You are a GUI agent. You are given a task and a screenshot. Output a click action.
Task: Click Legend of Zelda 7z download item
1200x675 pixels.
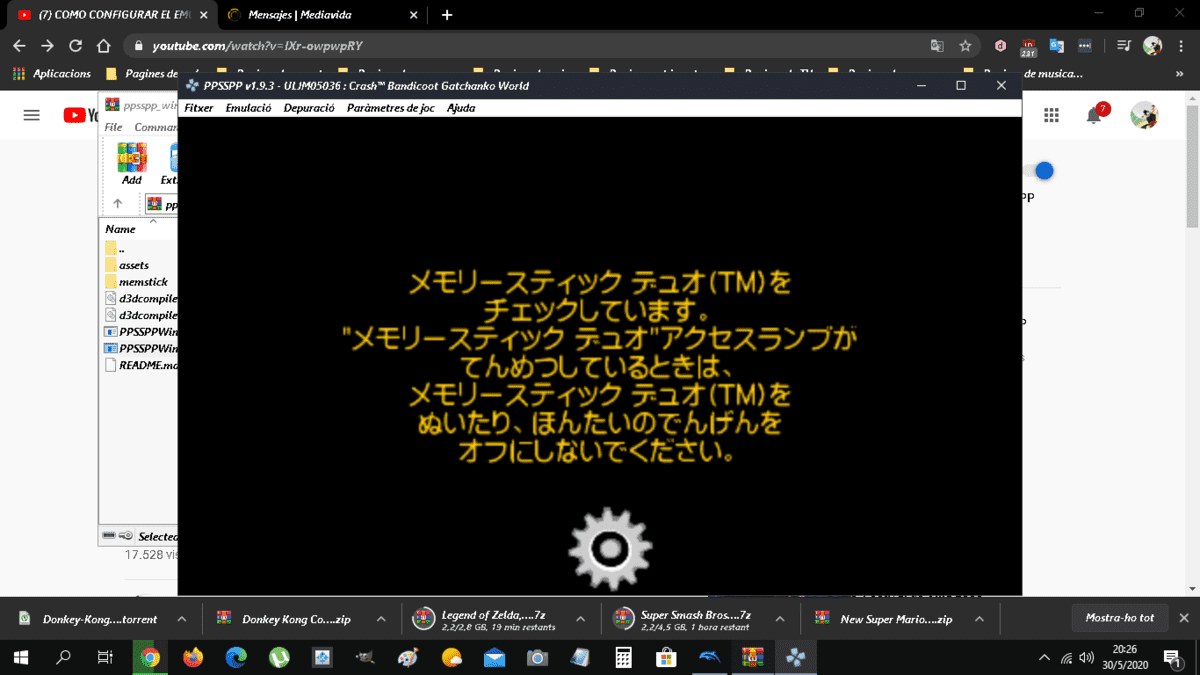[x=485, y=619]
